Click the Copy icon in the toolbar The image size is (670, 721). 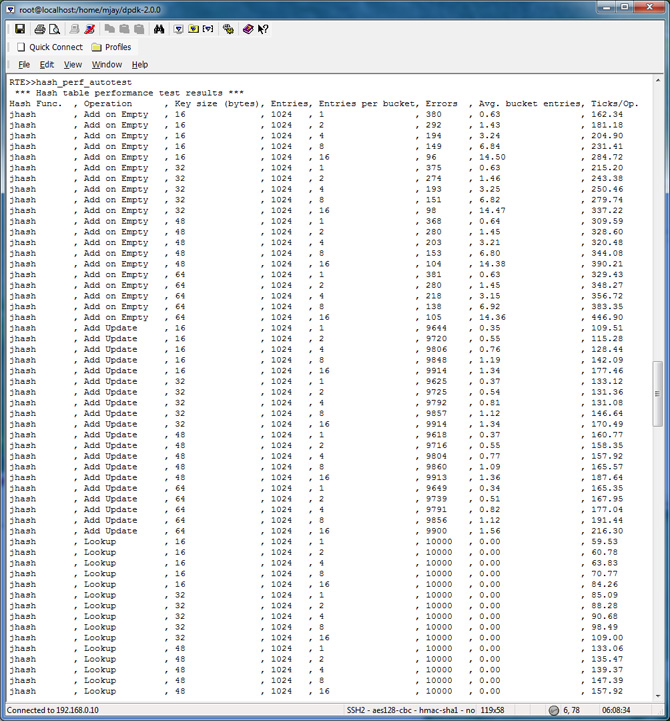click(x=109, y=29)
